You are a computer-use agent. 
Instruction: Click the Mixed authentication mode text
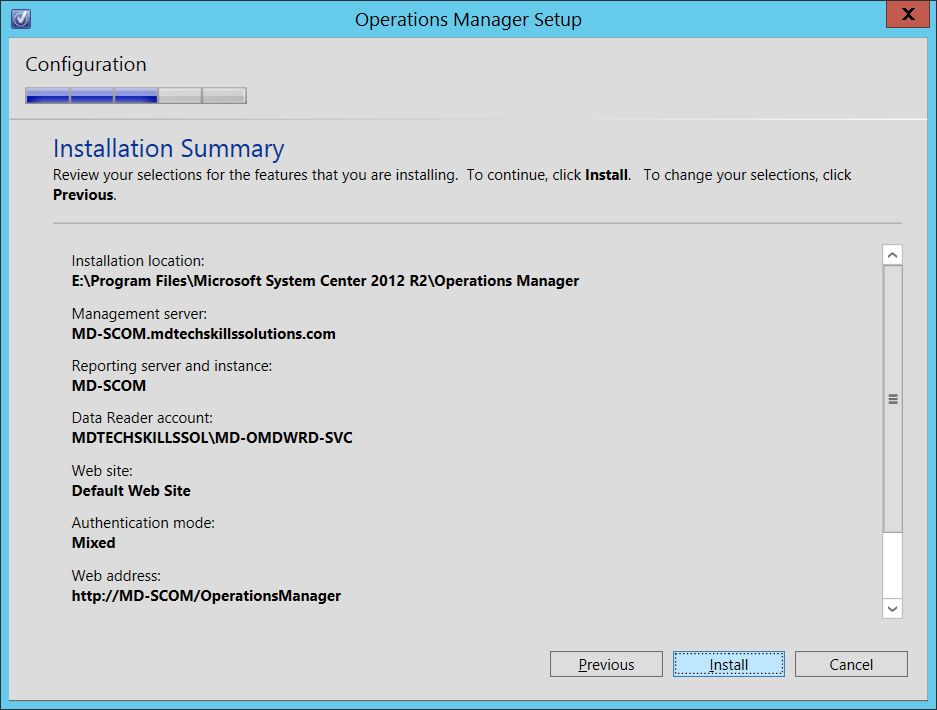[93, 542]
